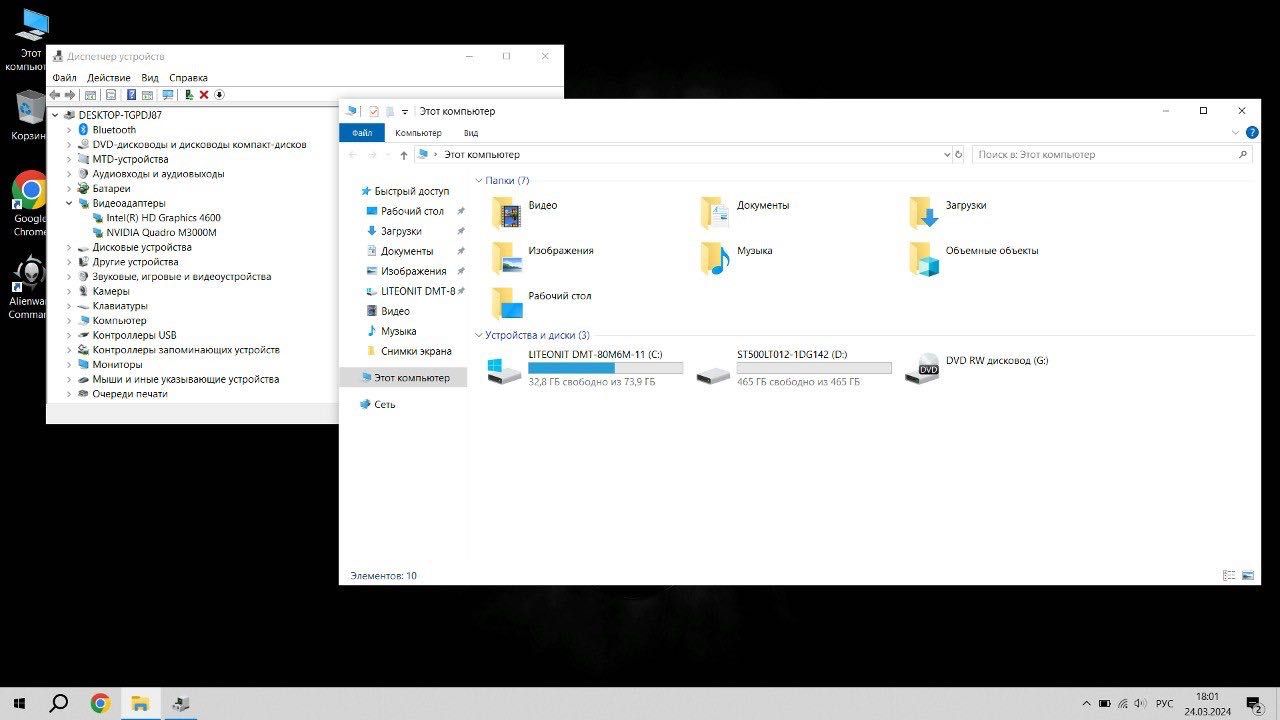This screenshot has height=720, width=1280.
Task: Click the Корзина recycle bin desktop icon
Action: (30, 115)
